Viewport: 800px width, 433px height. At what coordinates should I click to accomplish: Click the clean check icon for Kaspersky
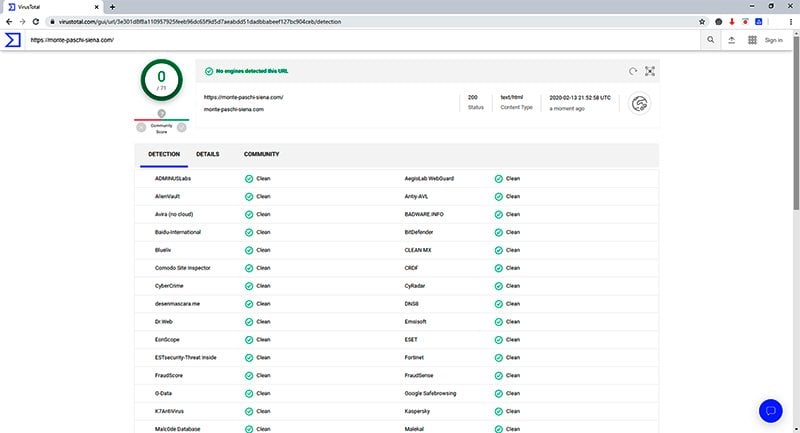tap(498, 411)
